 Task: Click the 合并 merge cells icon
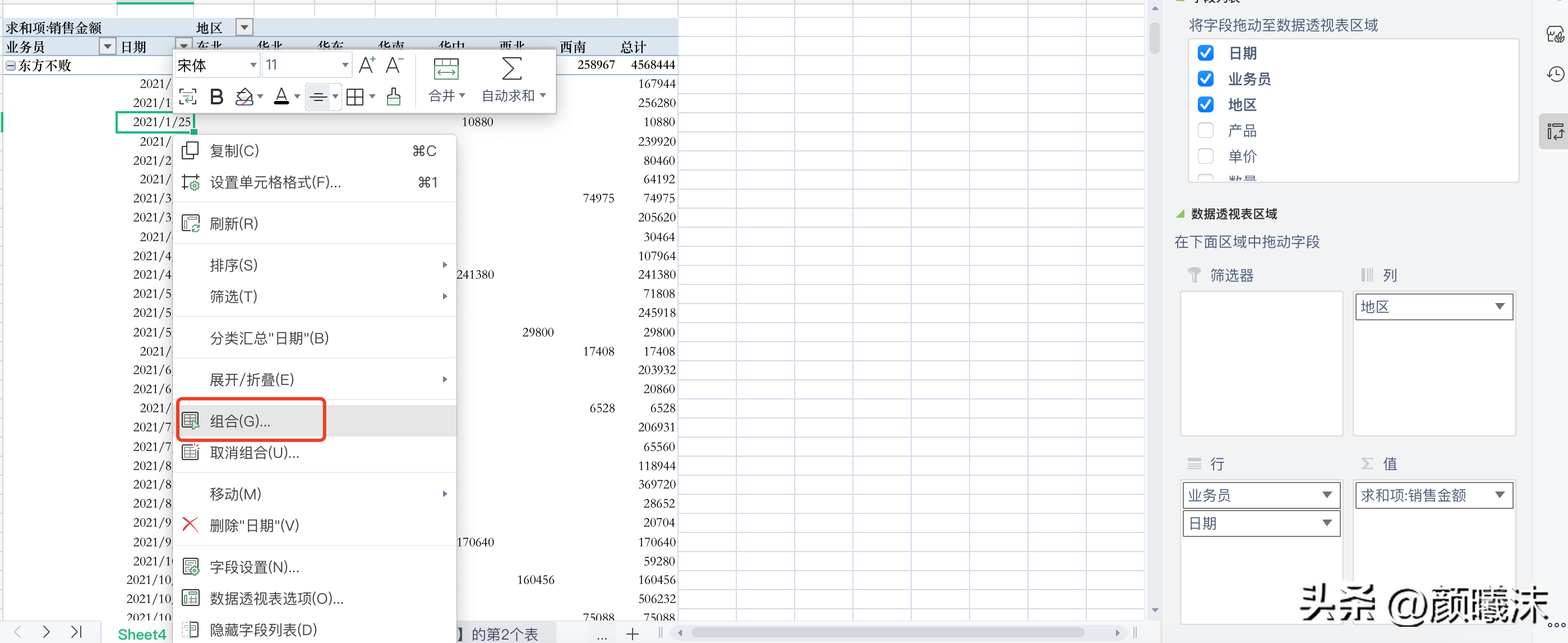click(446, 70)
